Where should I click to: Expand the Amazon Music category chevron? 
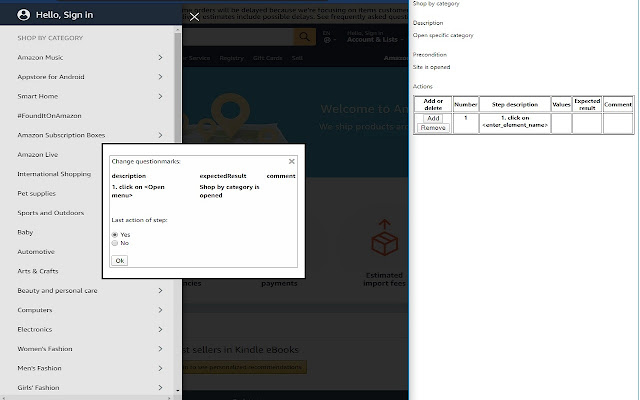(x=160, y=58)
